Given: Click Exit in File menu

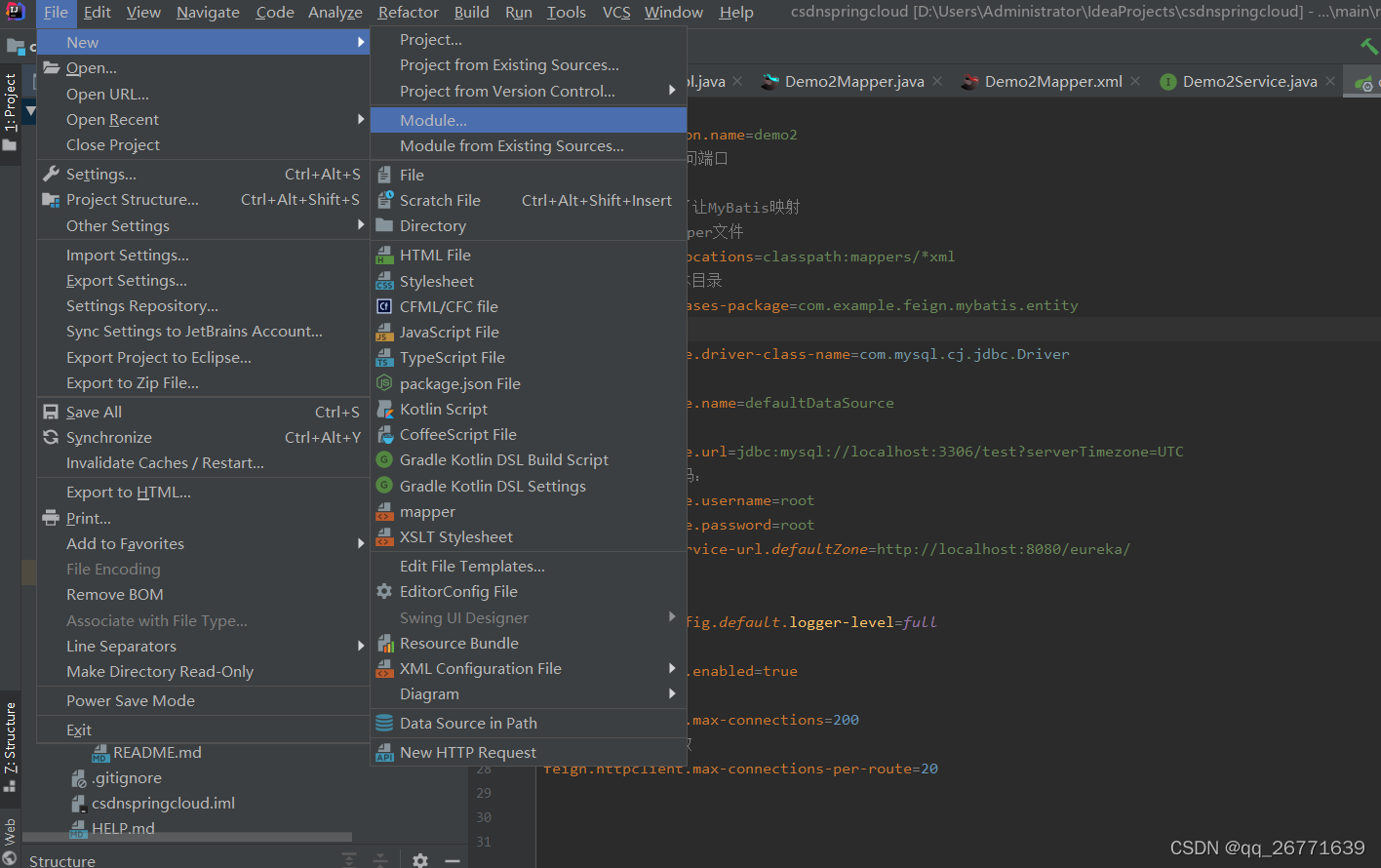Looking at the screenshot, I should 203,730.
